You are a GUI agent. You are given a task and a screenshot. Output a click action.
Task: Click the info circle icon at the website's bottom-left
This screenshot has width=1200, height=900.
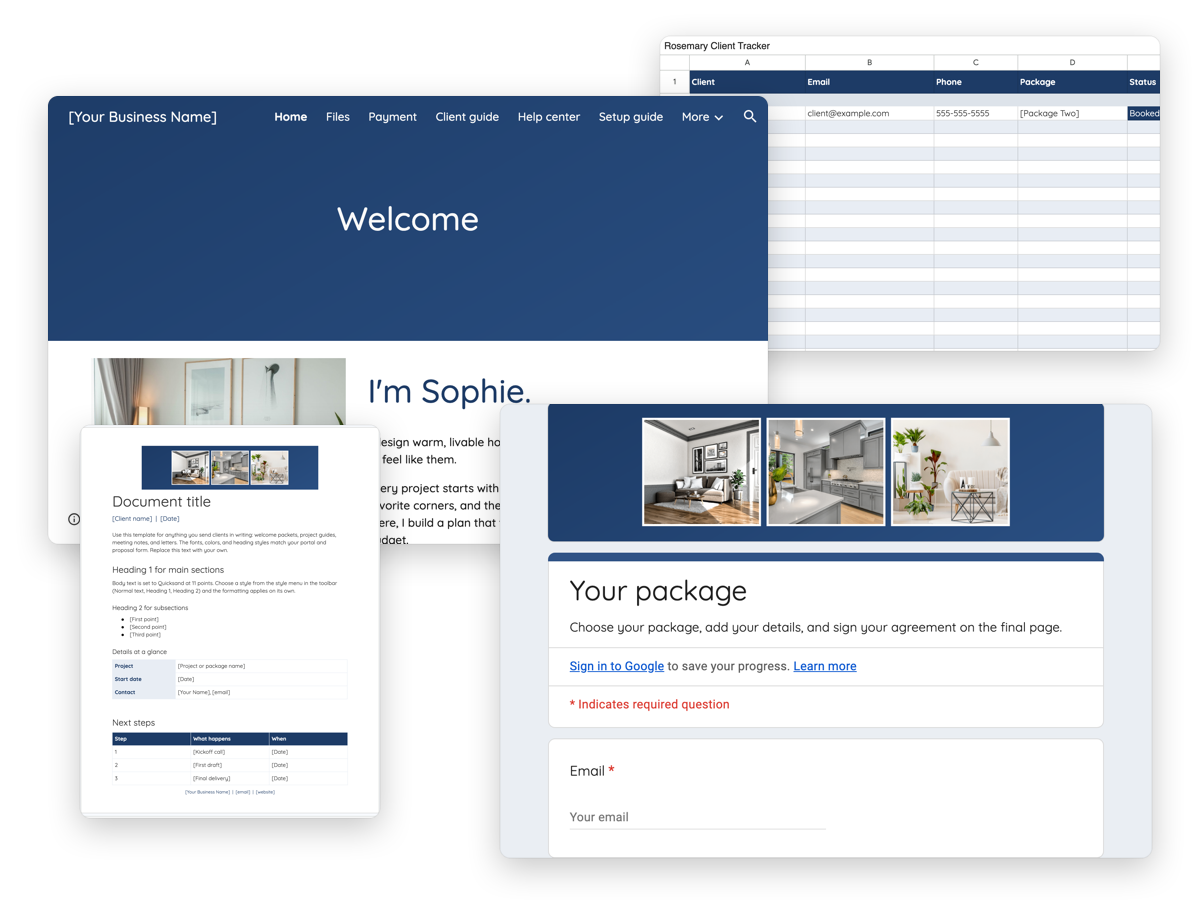[74, 519]
